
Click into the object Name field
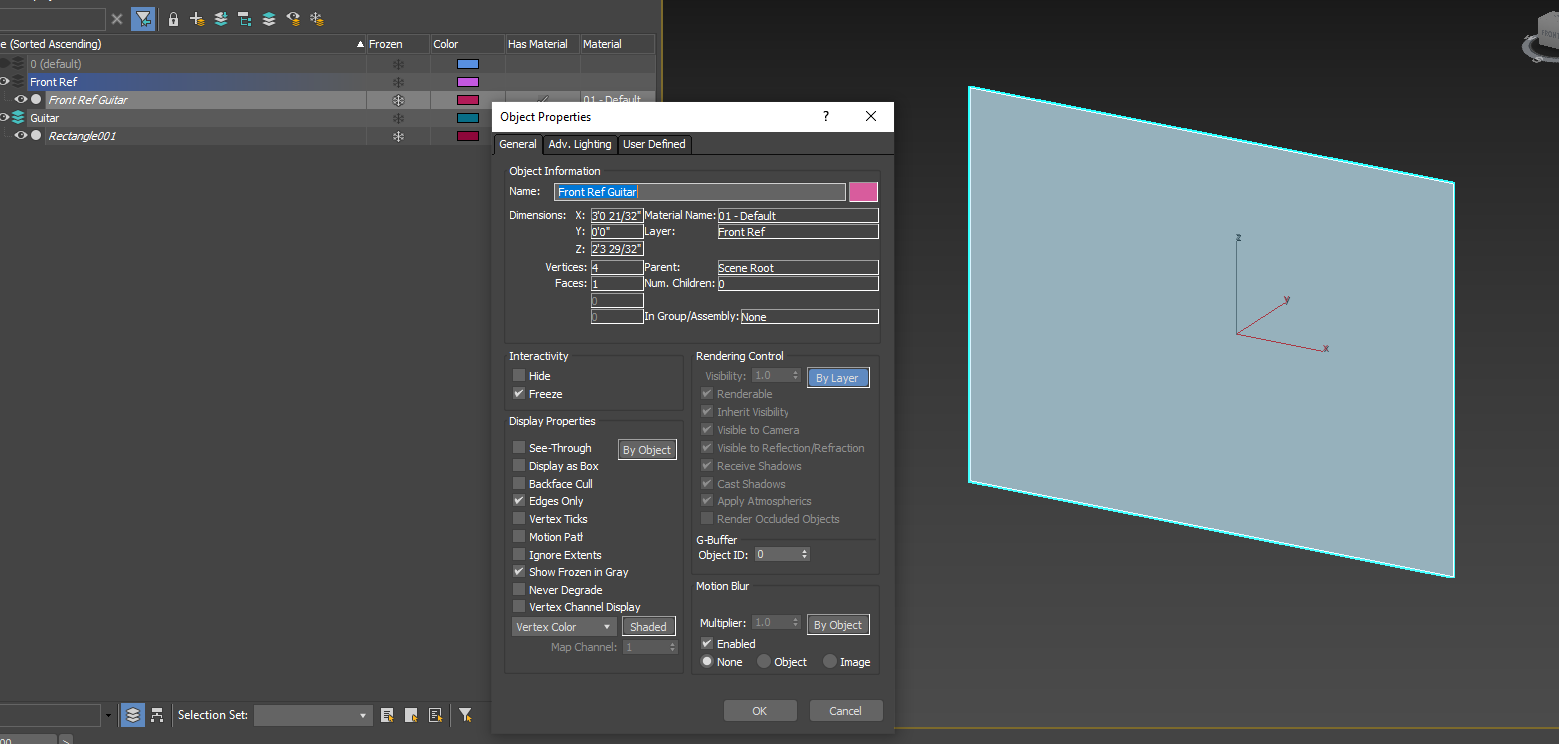click(x=700, y=192)
